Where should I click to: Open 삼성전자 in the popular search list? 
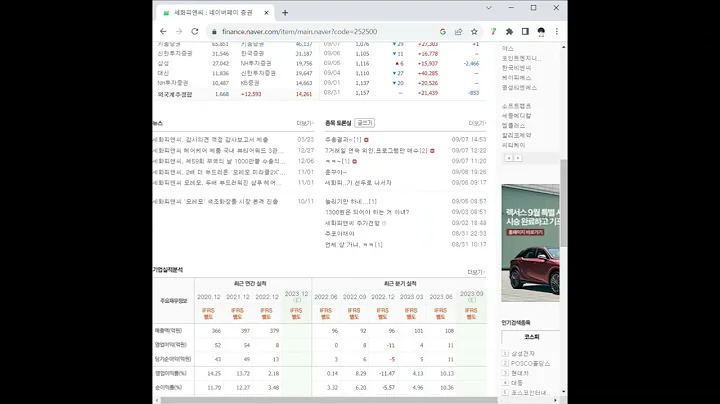pyautogui.click(x=523, y=354)
